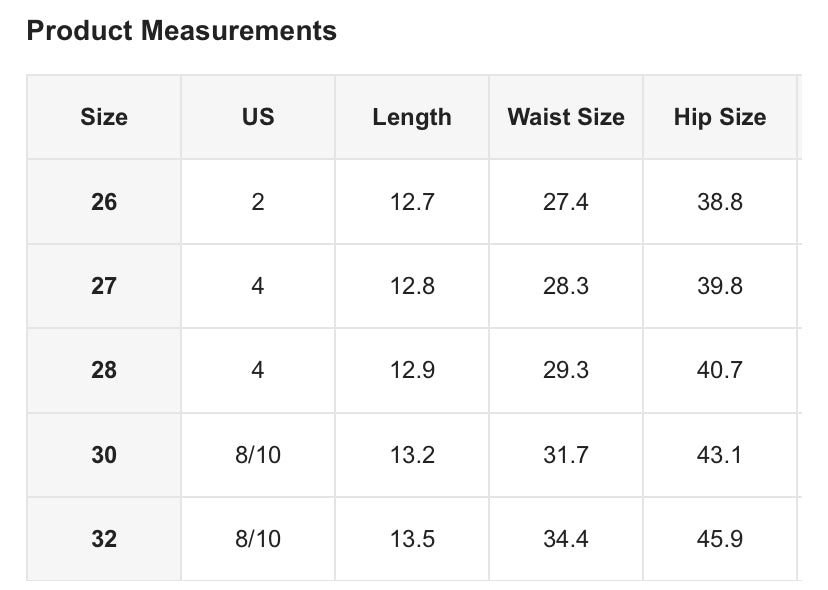
Task: Select the size 28 row label
Action: point(104,370)
